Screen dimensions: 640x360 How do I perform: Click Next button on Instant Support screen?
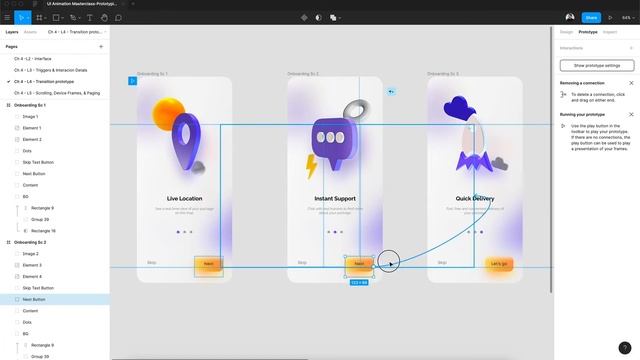(x=359, y=264)
